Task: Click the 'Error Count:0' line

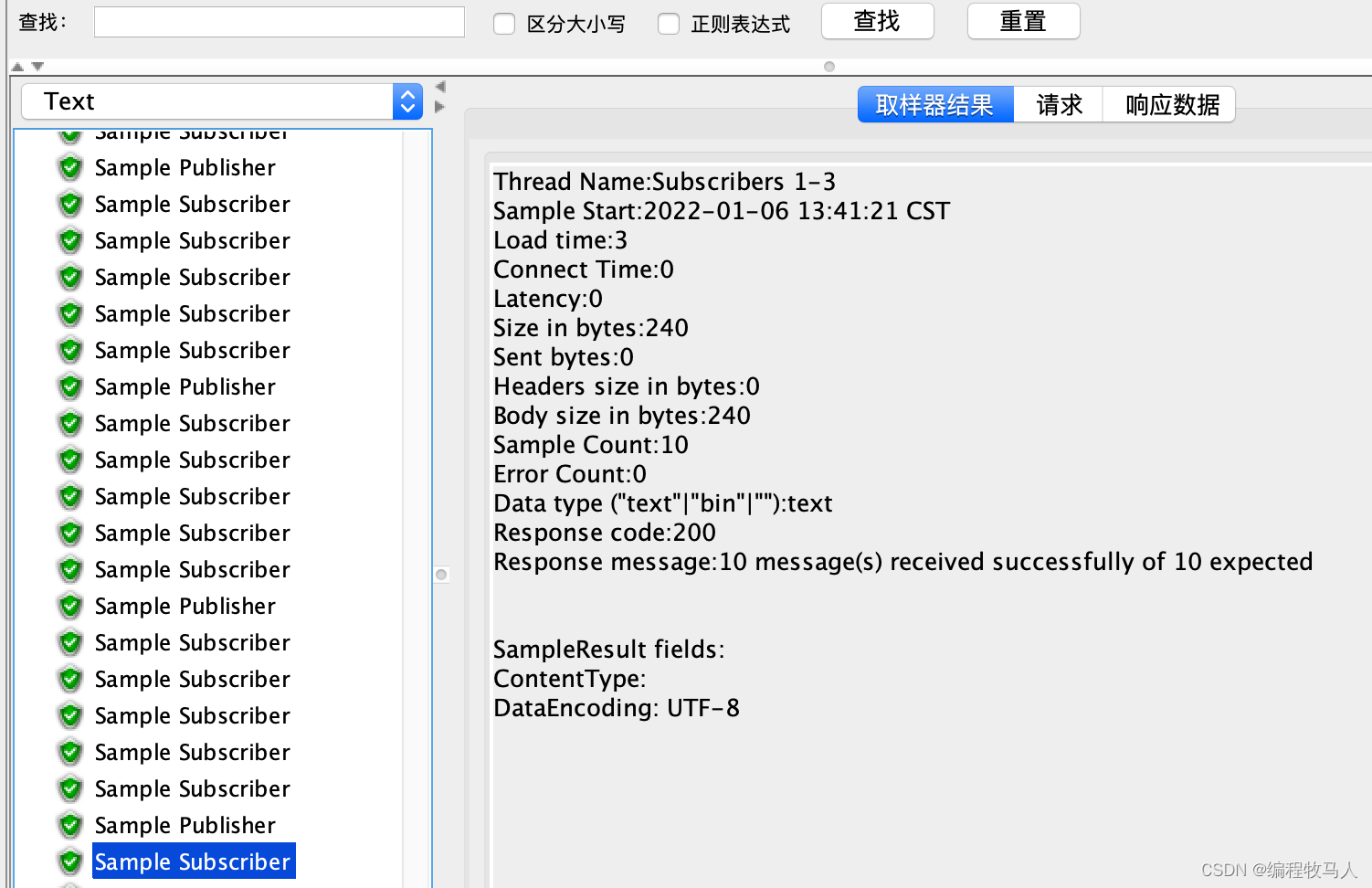Action: [x=570, y=474]
